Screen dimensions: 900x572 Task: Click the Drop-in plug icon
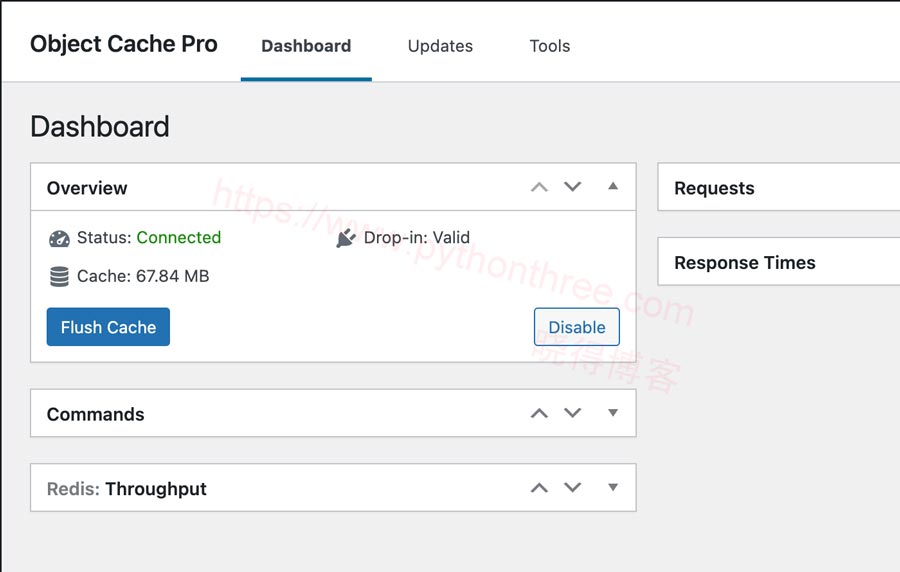coord(346,238)
